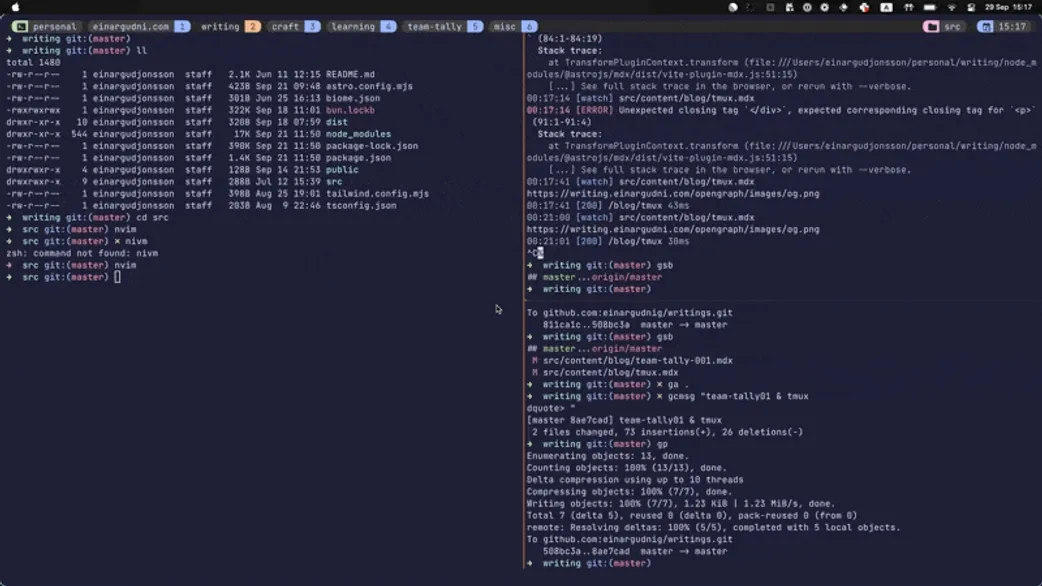Screen dimensions: 1042x586
Task: Switch to the "craft" tmux window
Action: click(x=285, y=26)
